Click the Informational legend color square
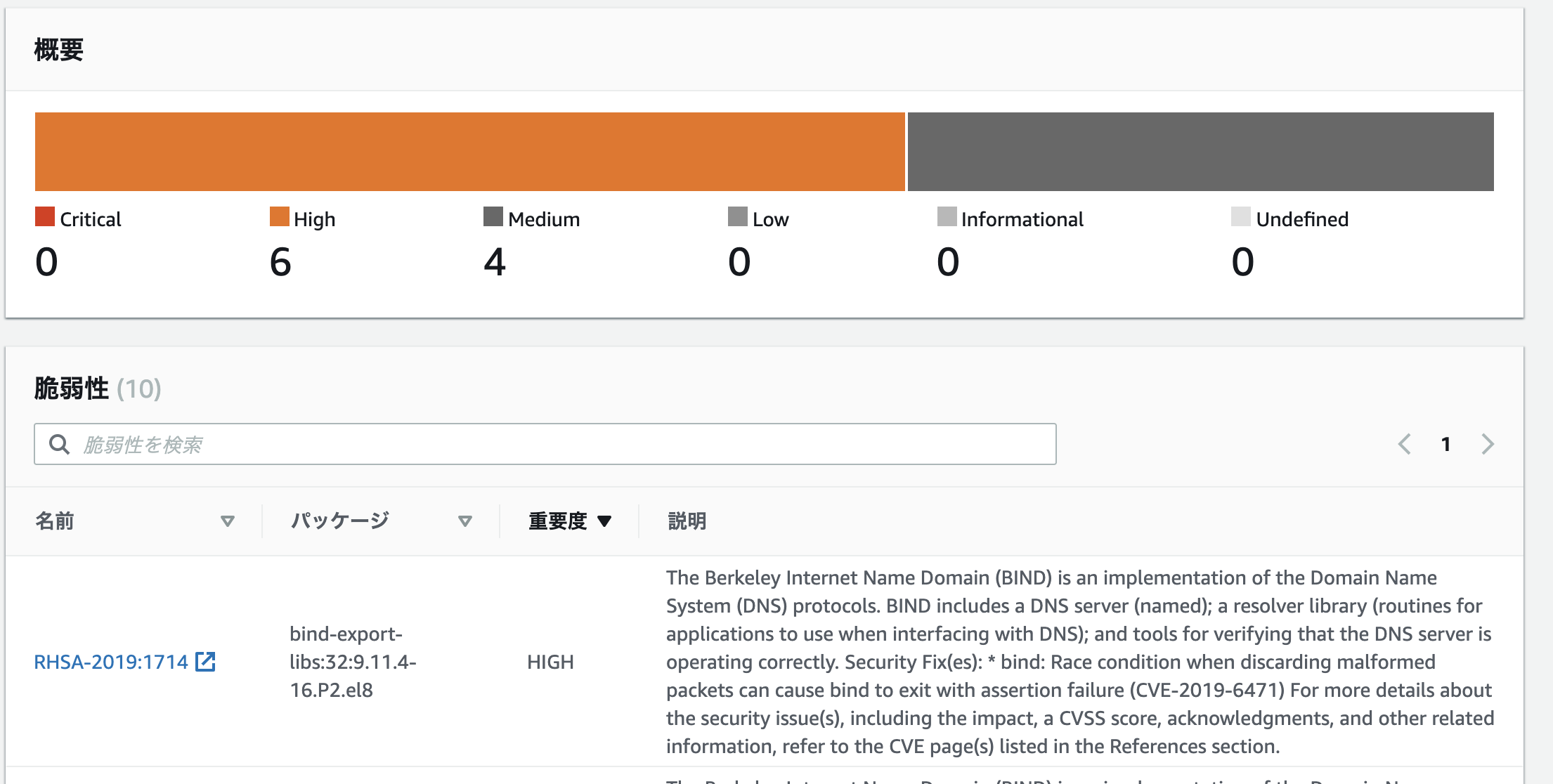1553x784 pixels. pos(947,216)
